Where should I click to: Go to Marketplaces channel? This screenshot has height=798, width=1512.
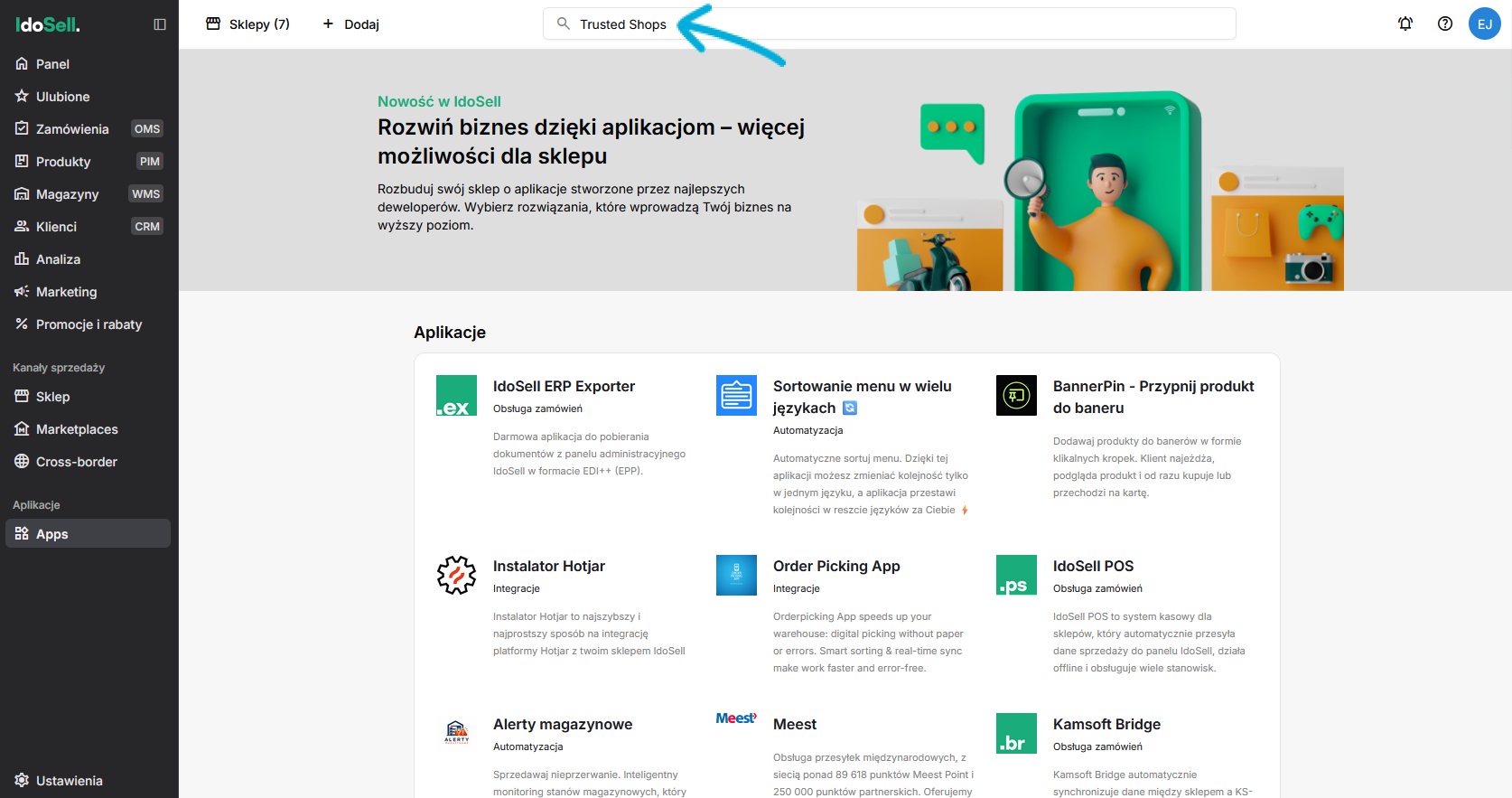pos(88,429)
